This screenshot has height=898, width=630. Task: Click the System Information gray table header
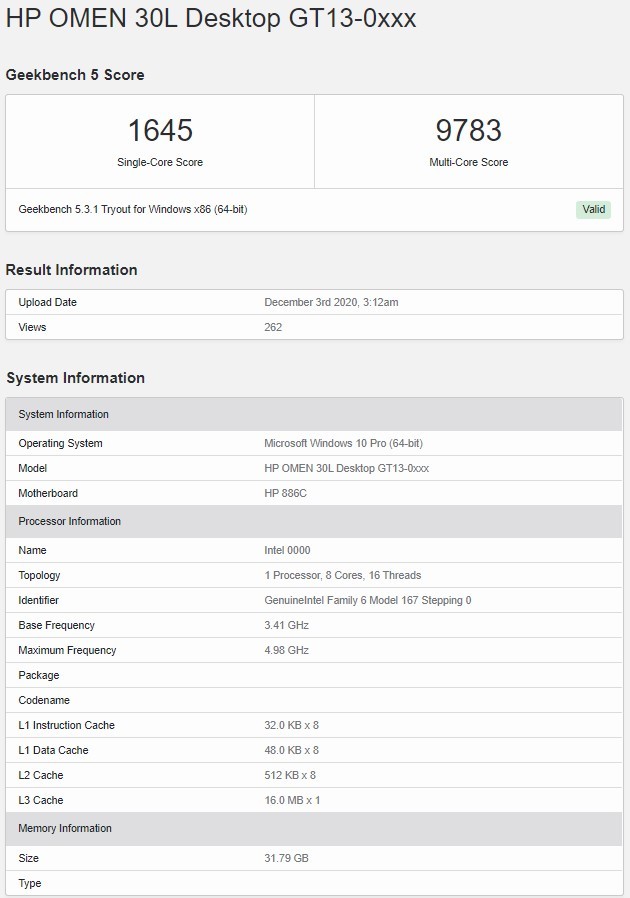(x=314, y=414)
